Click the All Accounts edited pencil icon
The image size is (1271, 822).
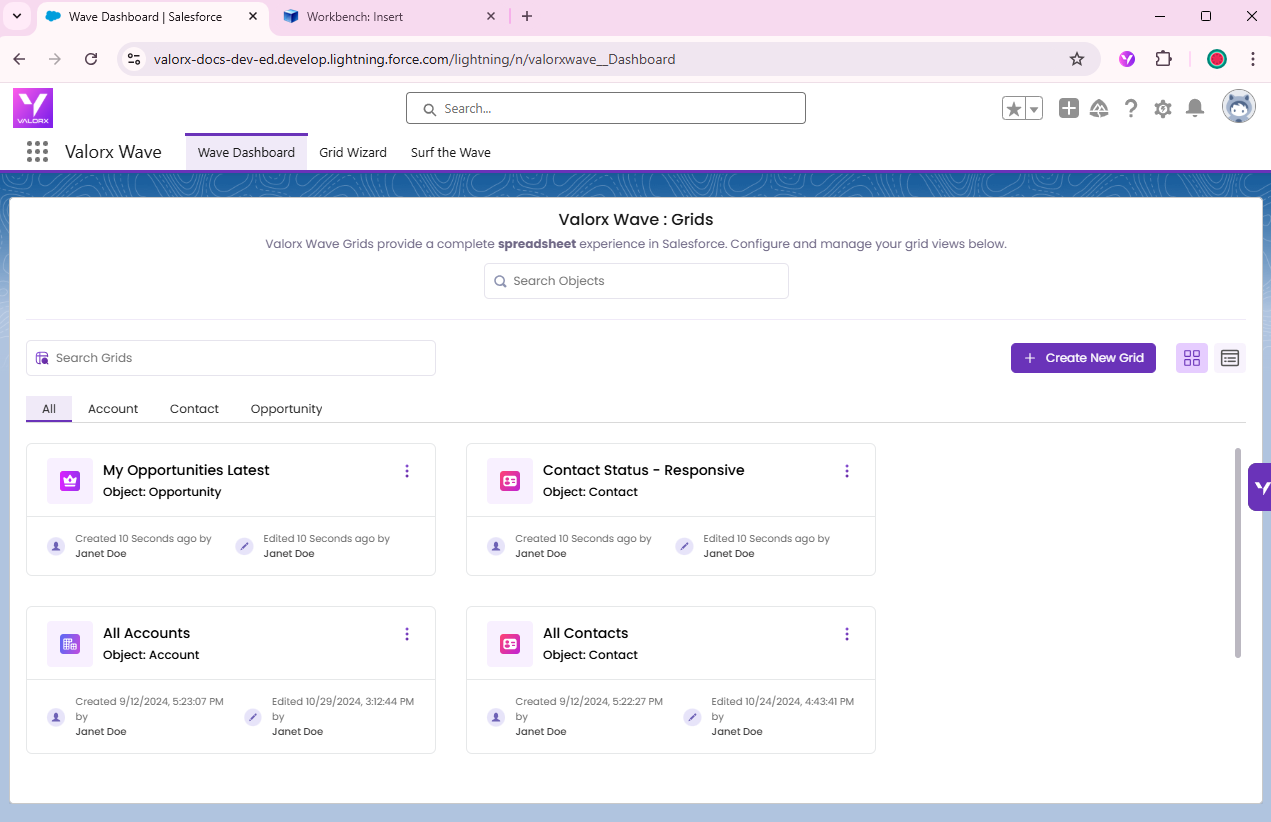(253, 717)
